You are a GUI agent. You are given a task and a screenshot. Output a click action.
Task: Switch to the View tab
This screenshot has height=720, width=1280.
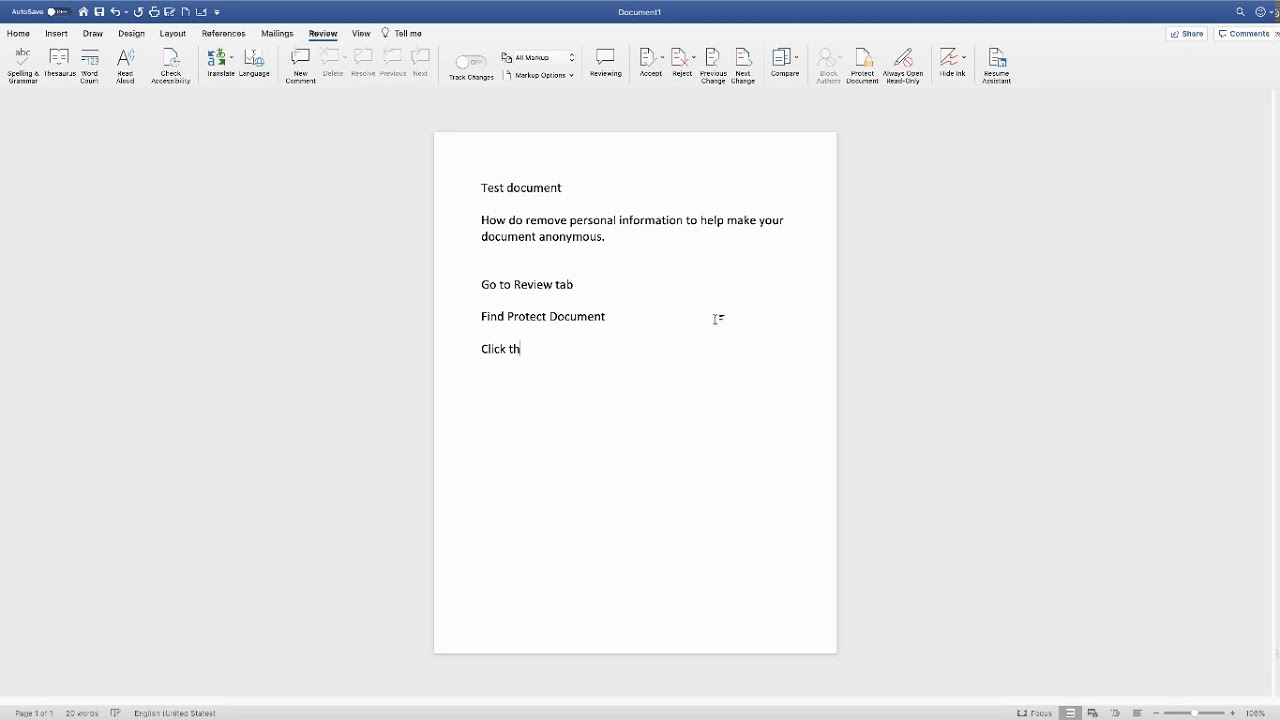(x=361, y=33)
